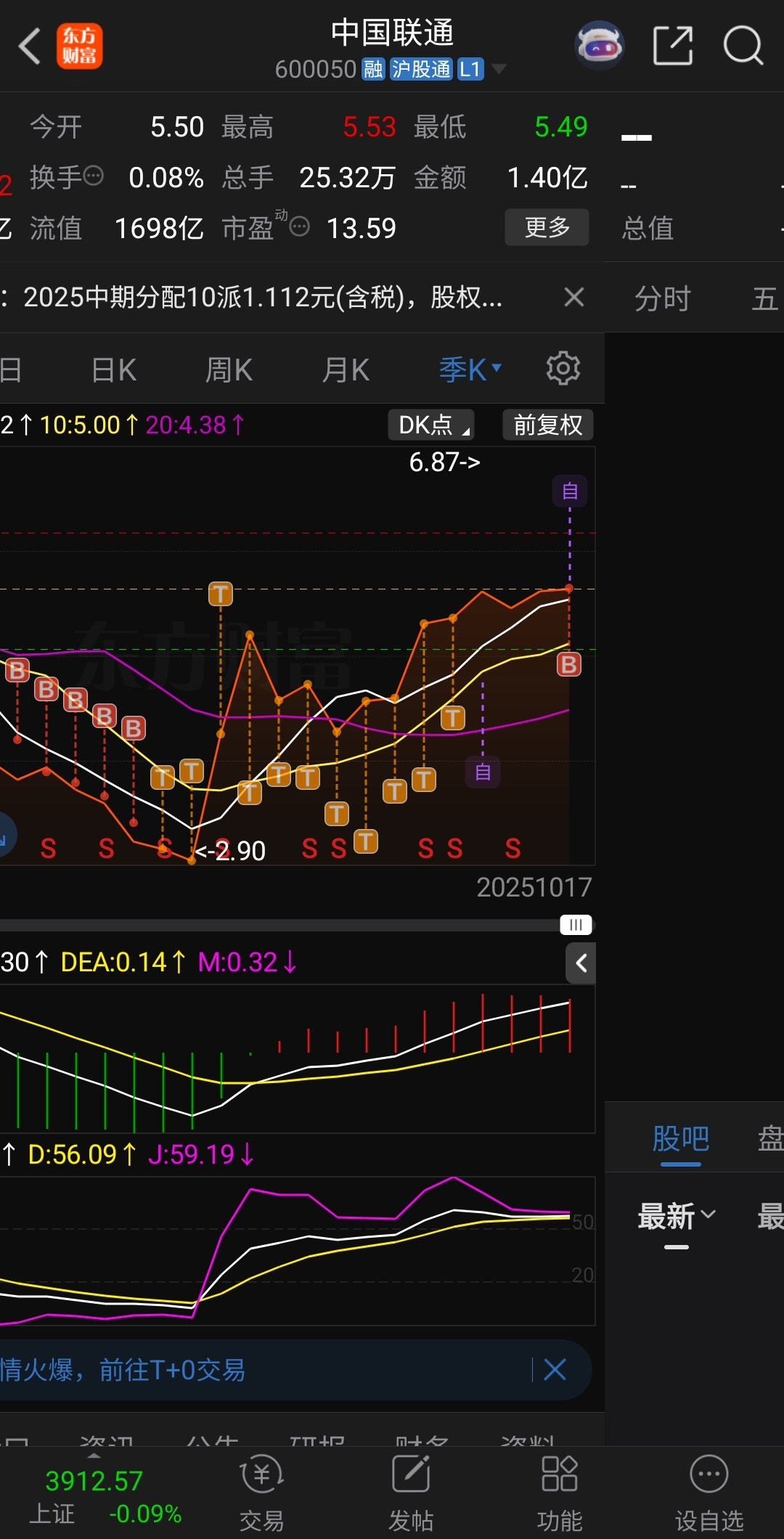
Task: Tap the 流值 1698亿 value
Action: click(x=159, y=228)
